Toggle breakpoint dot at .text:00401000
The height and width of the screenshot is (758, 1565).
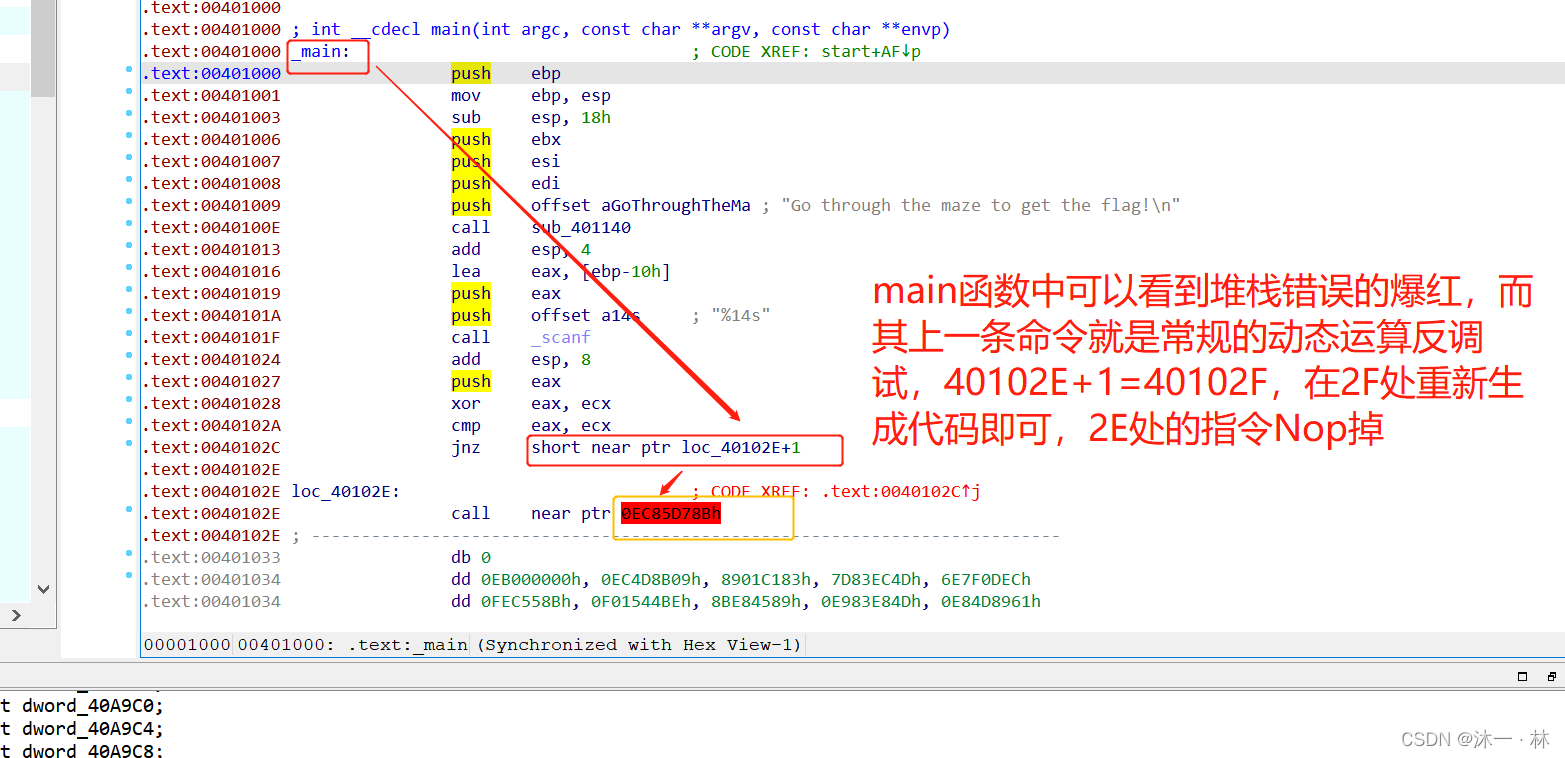129,70
